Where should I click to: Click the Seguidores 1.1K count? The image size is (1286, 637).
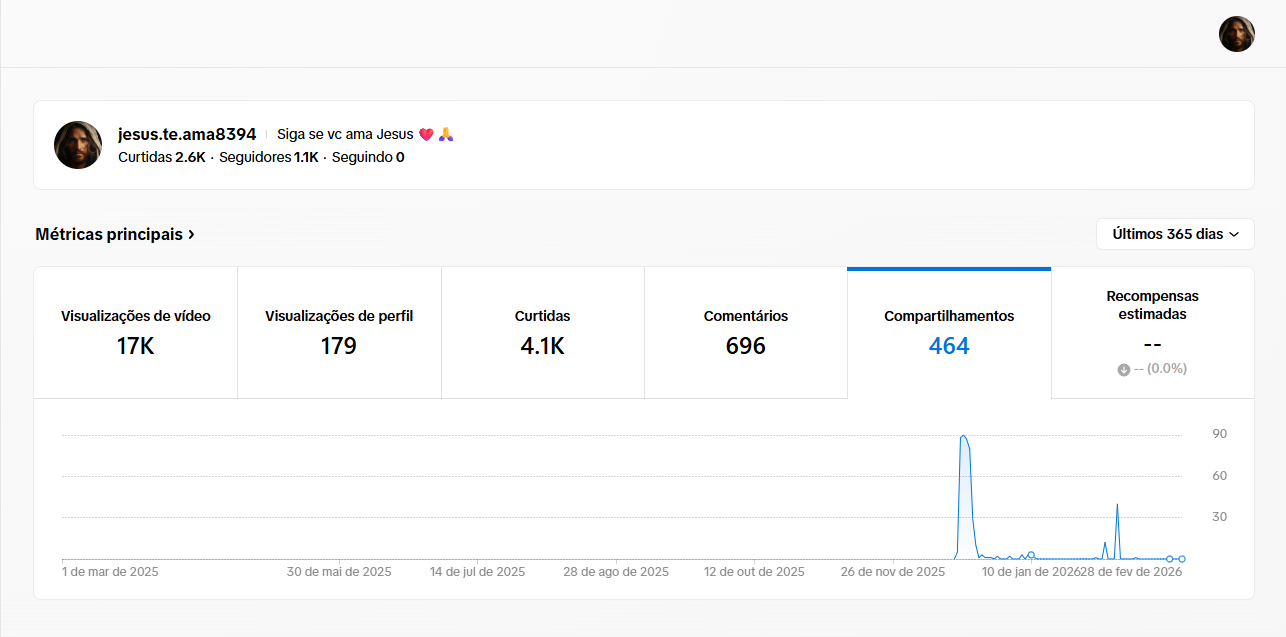click(268, 157)
